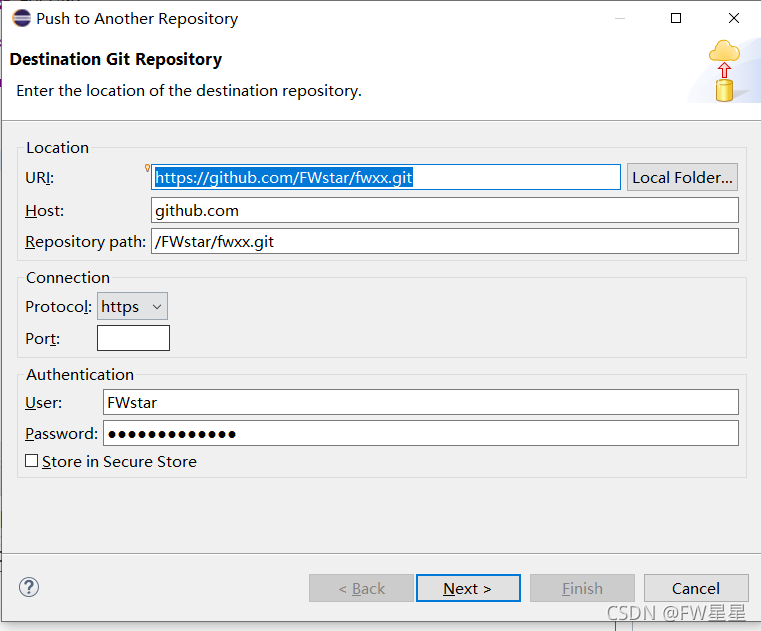The width and height of the screenshot is (761, 631).
Task: Open the help question mark icon
Action: coord(29,587)
